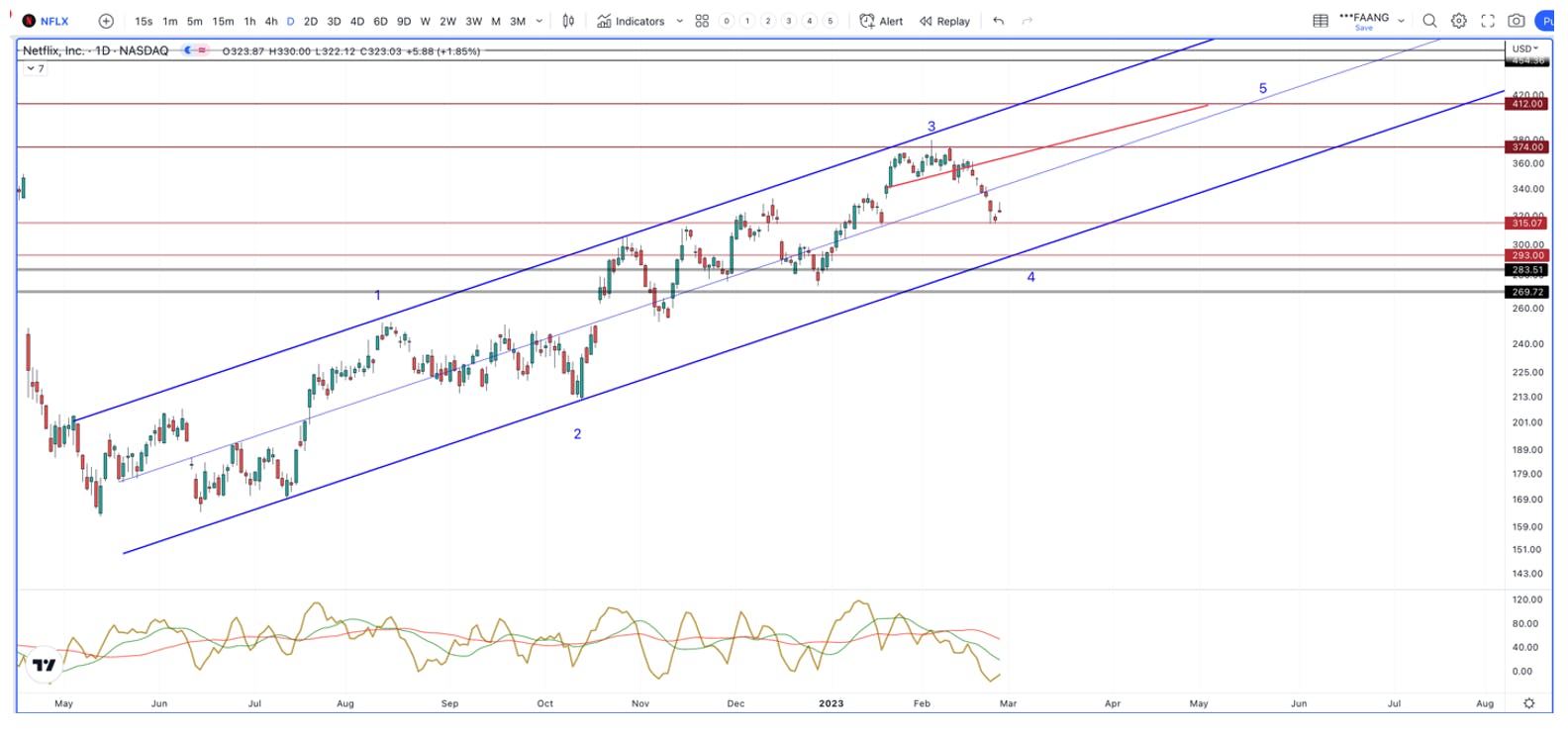
Task: Click the undo arrow icon
Action: pos(998,21)
